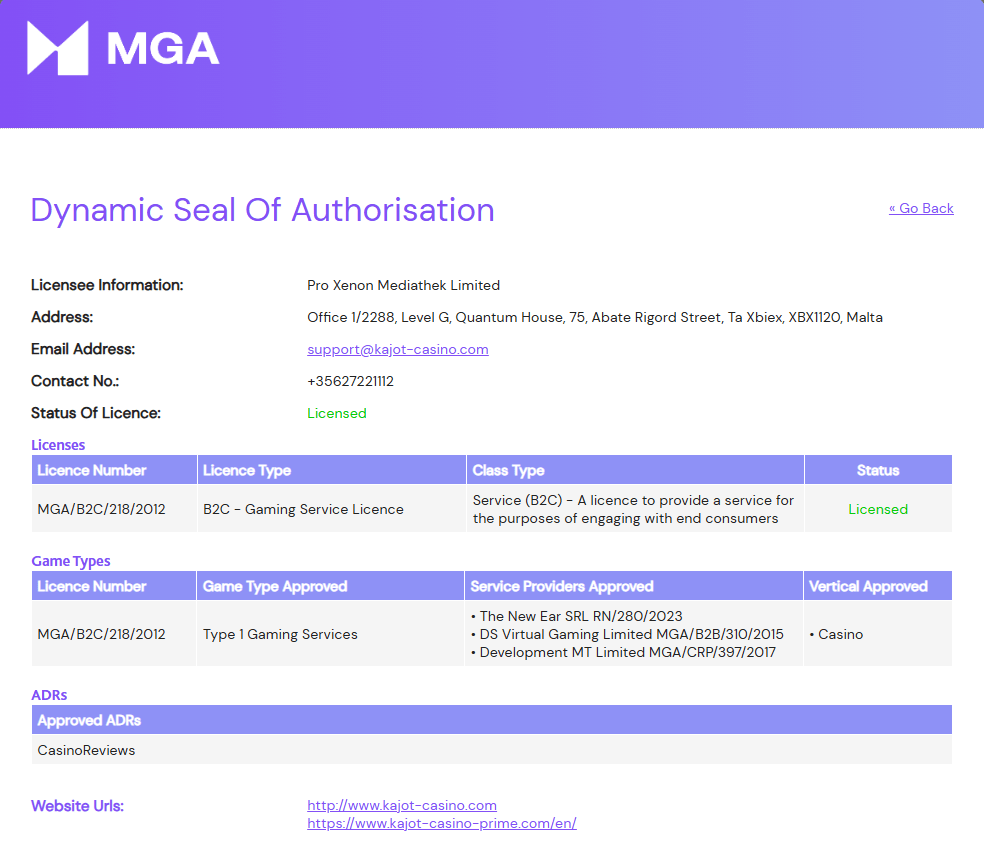Click licence number MGA/B2C/218/2012 in Licenses table
This screenshot has height=849, width=984.
102,510
